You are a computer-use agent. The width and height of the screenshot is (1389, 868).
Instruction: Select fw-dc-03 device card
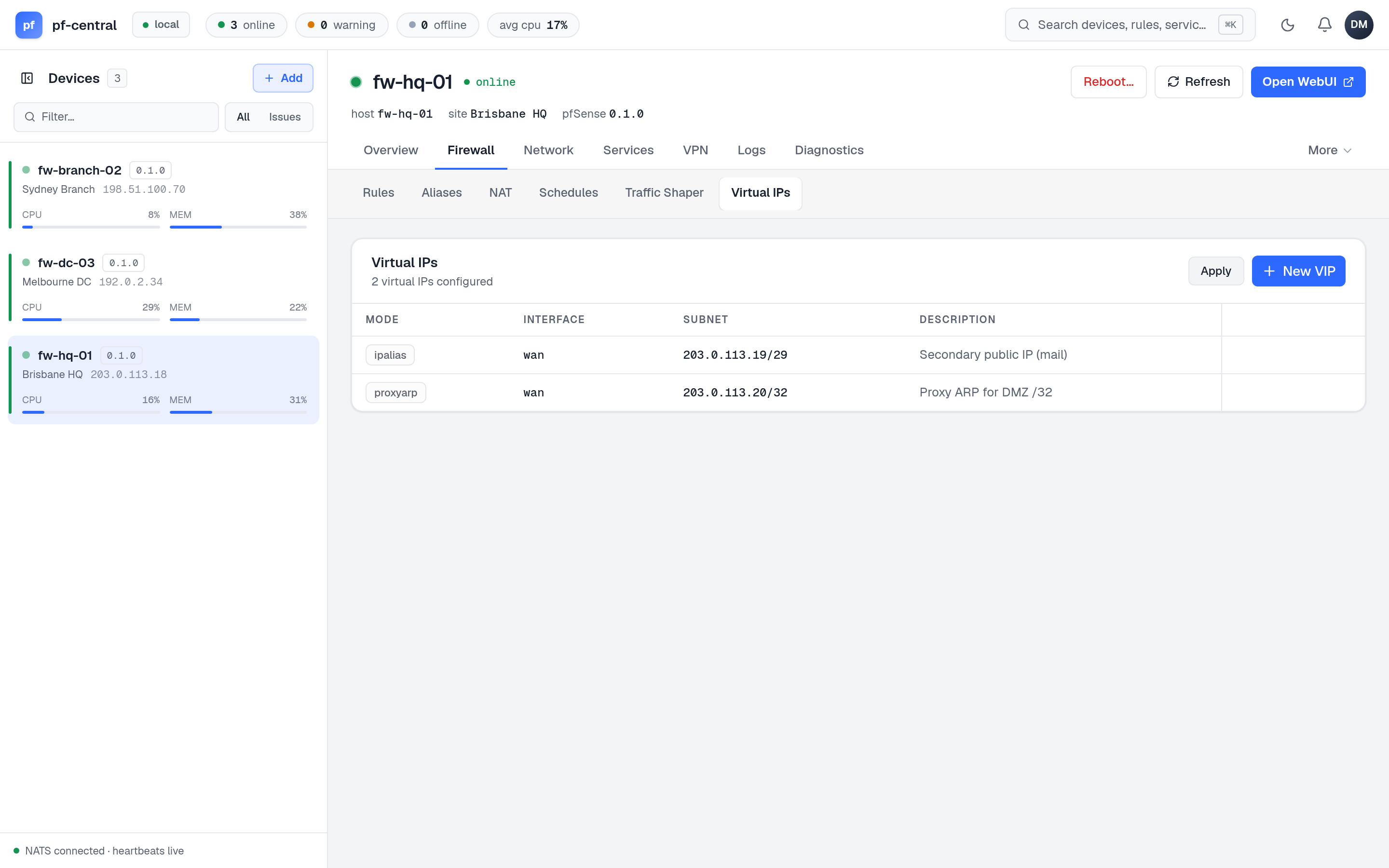click(163, 287)
